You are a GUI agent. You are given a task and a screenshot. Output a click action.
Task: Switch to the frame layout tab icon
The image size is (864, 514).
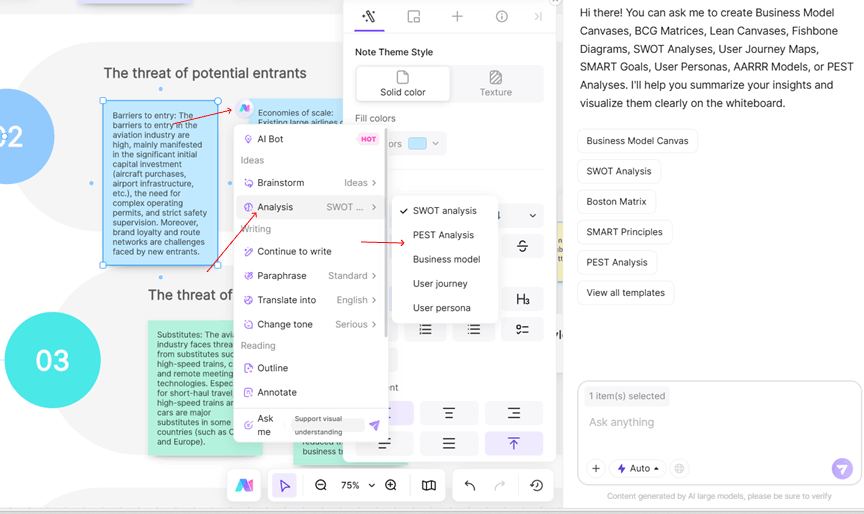(x=413, y=17)
